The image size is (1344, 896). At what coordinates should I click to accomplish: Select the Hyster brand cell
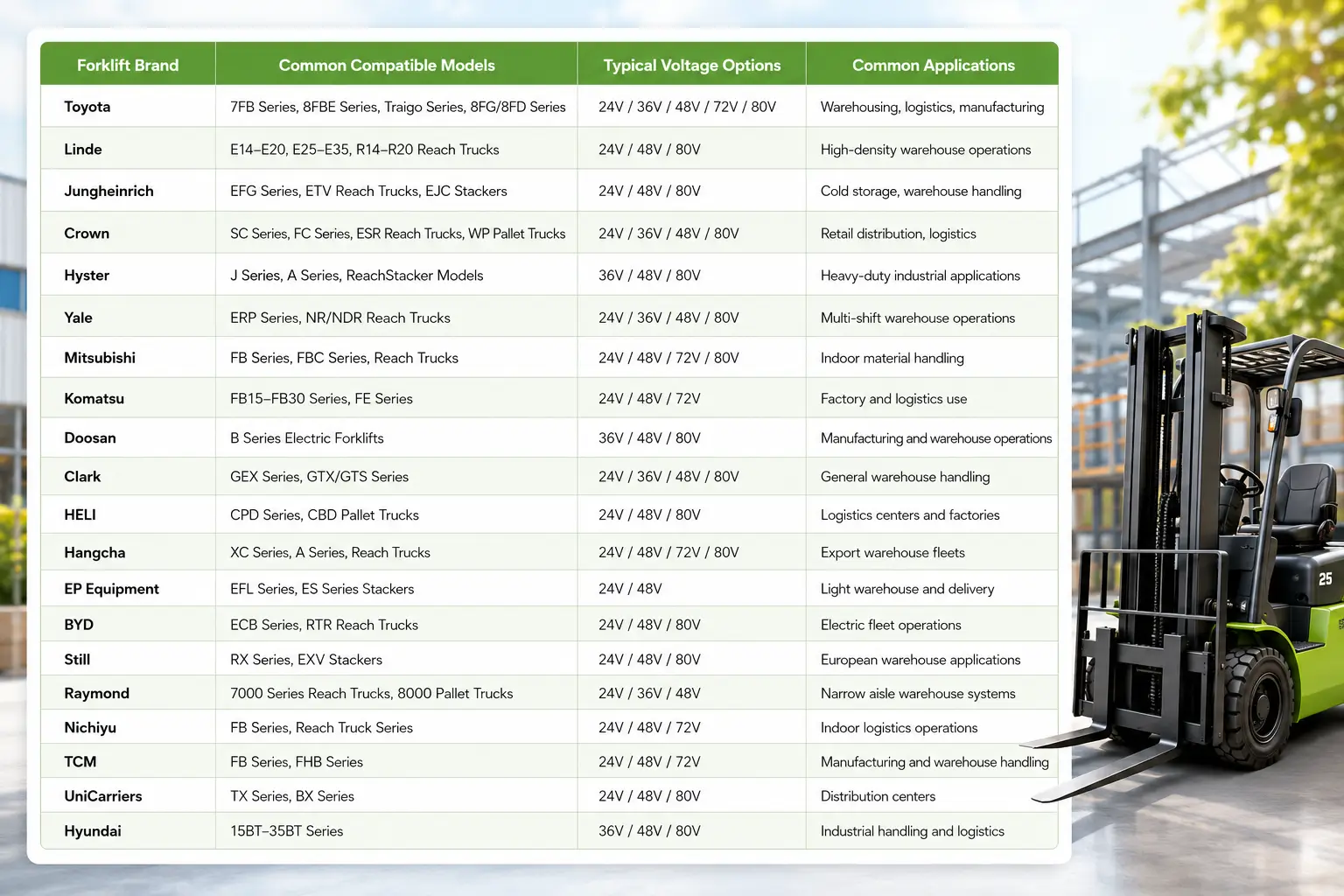[128, 276]
